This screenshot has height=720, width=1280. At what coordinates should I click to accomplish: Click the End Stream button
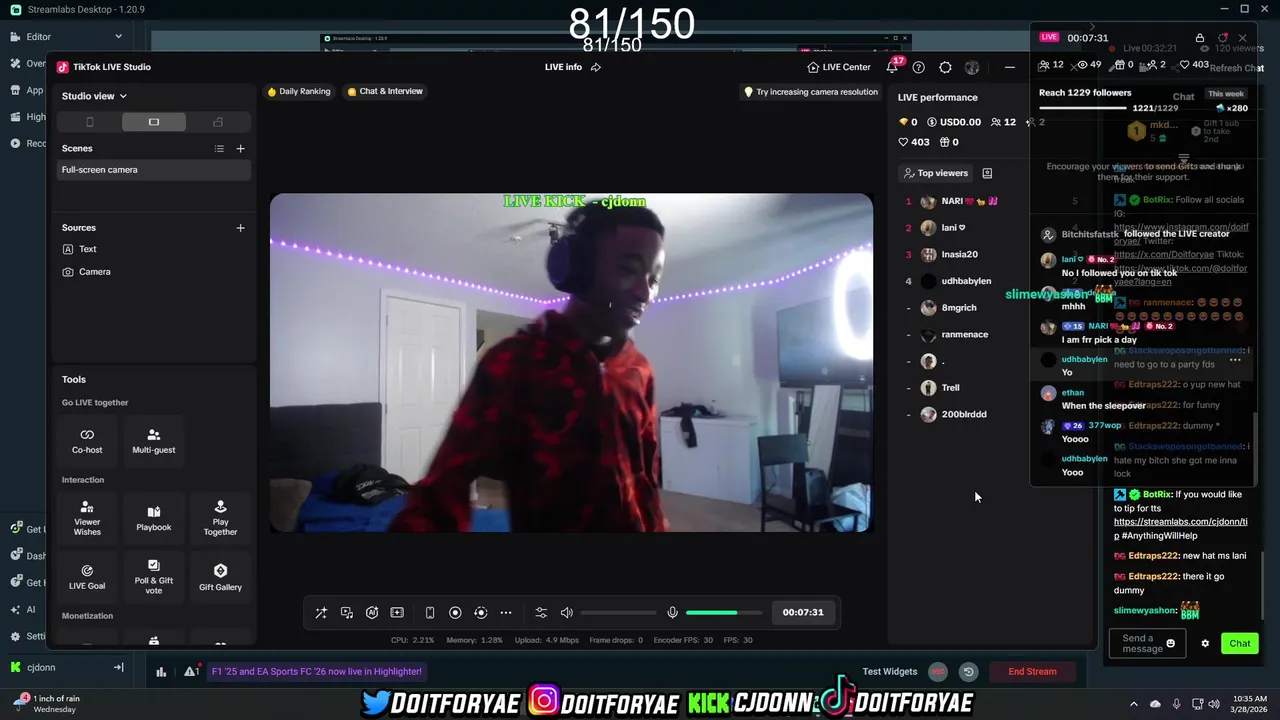click(1032, 672)
